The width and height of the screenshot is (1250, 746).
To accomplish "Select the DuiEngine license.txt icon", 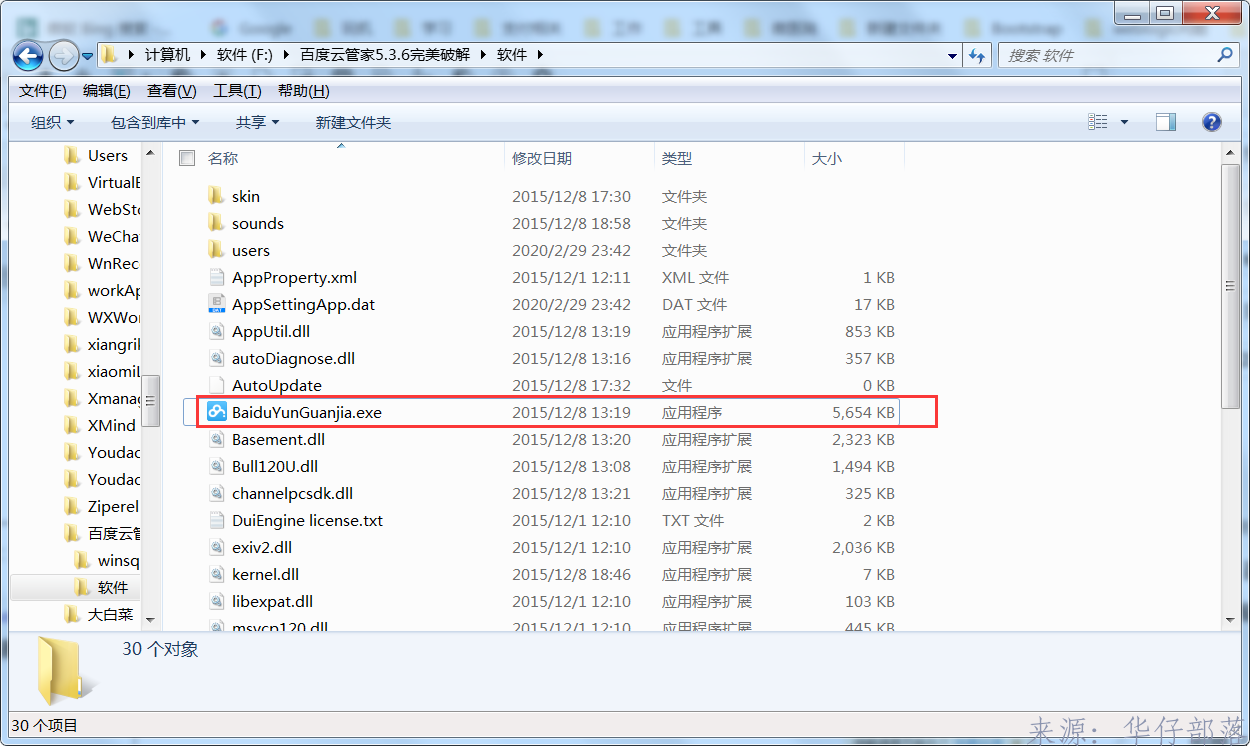I will pos(217,520).
